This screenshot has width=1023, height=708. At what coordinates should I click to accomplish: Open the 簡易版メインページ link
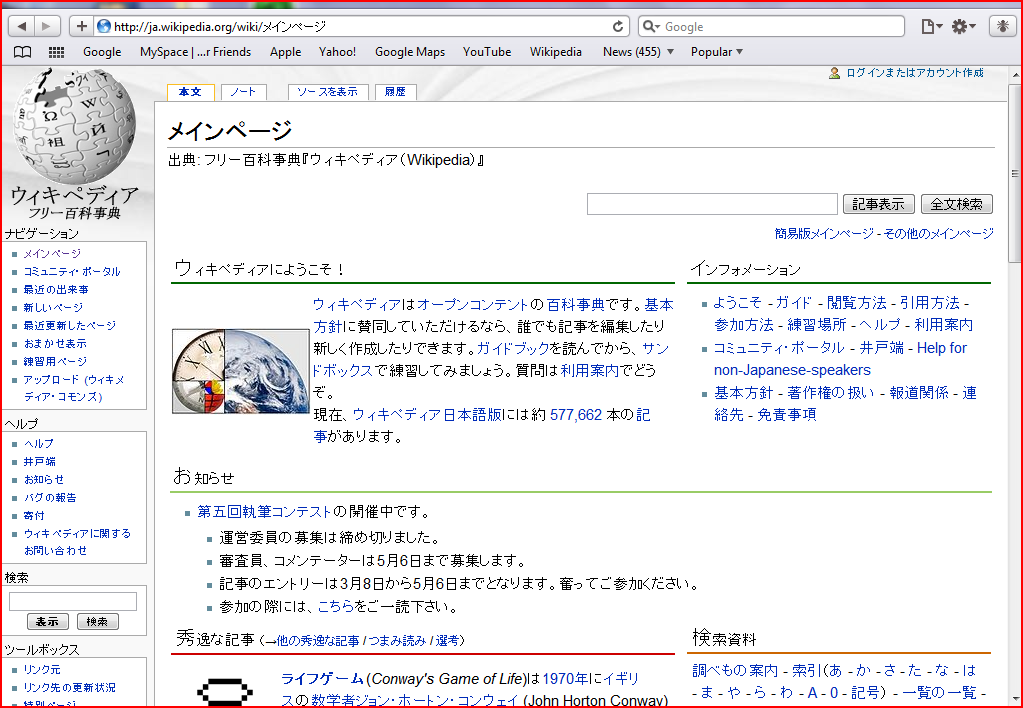click(824, 234)
